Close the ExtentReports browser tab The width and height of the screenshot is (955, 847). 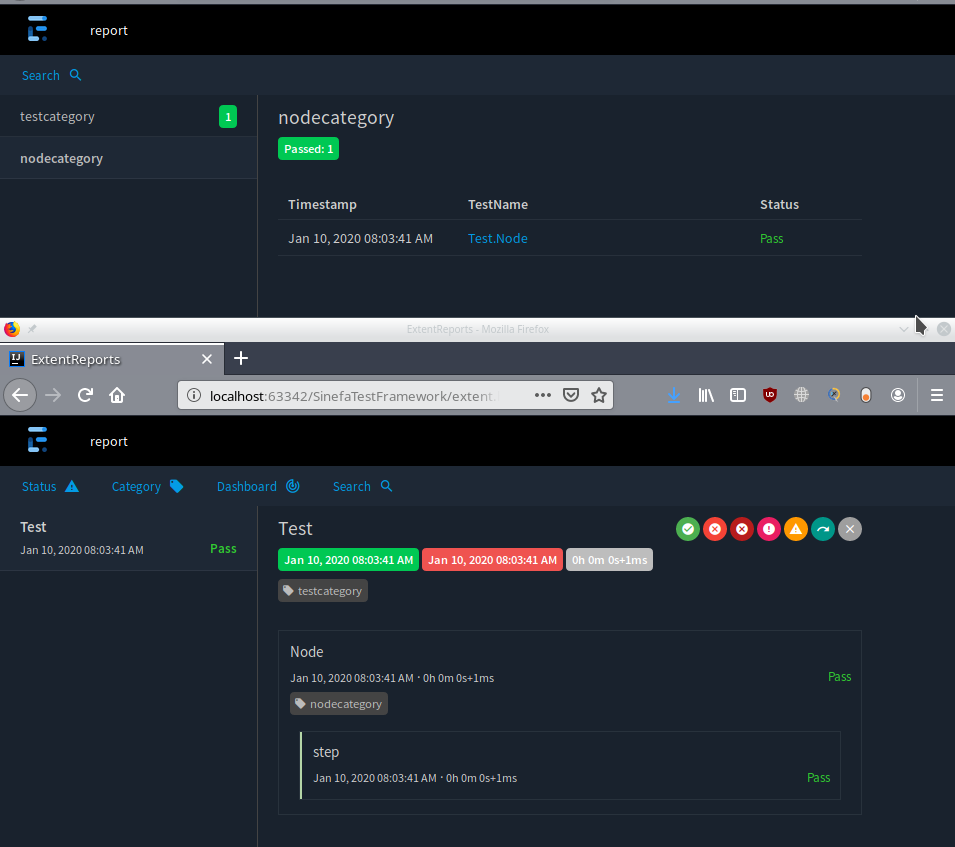tap(207, 359)
